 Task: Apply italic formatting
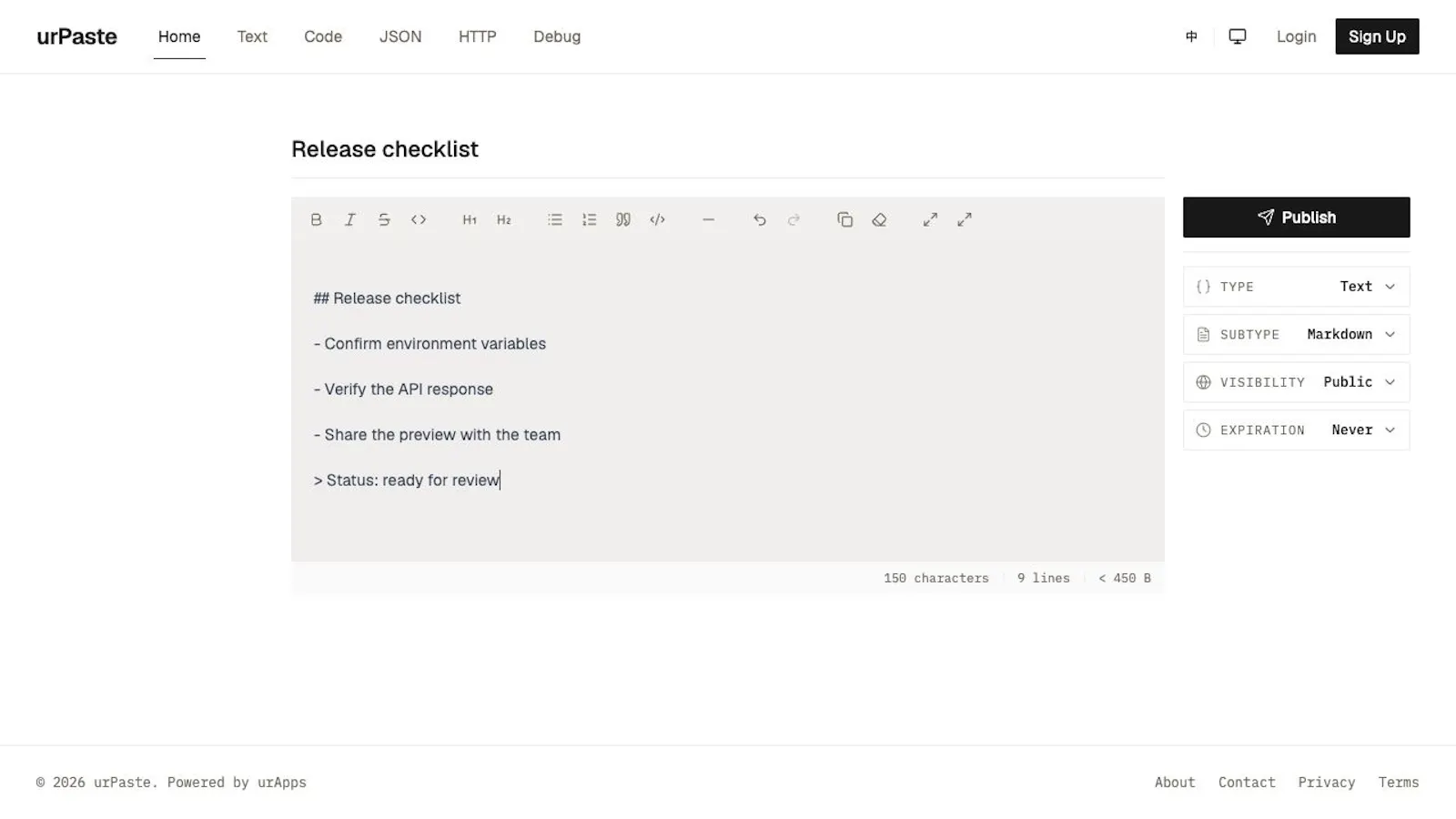coord(349,219)
